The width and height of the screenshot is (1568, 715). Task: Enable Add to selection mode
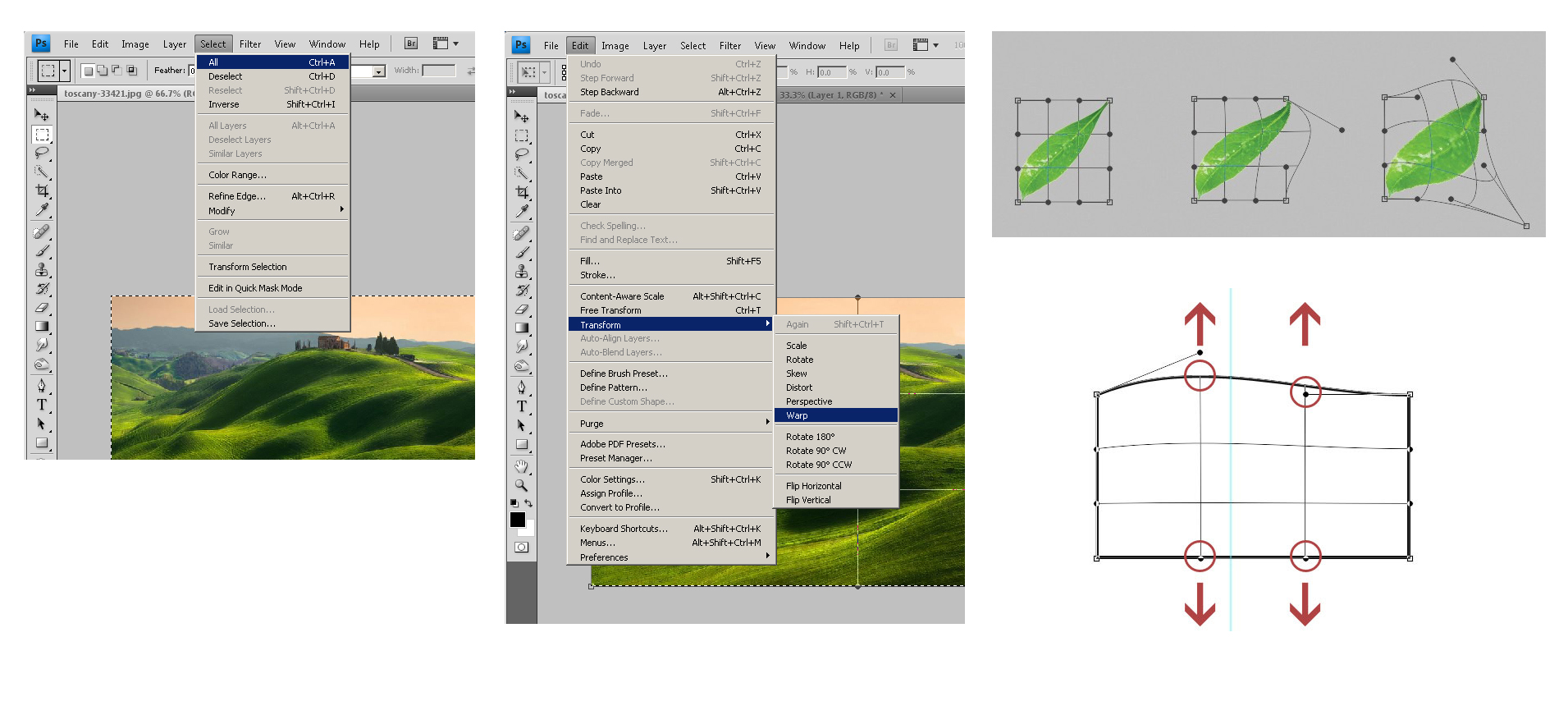[x=102, y=71]
